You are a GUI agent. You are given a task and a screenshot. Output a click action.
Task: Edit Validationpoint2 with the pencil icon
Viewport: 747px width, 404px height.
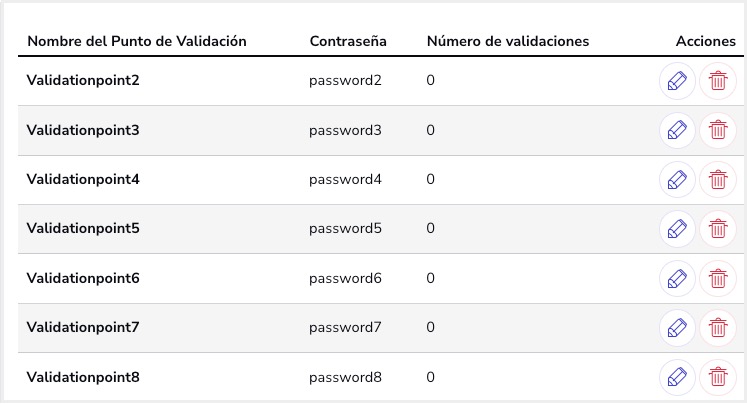click(677, 81)
